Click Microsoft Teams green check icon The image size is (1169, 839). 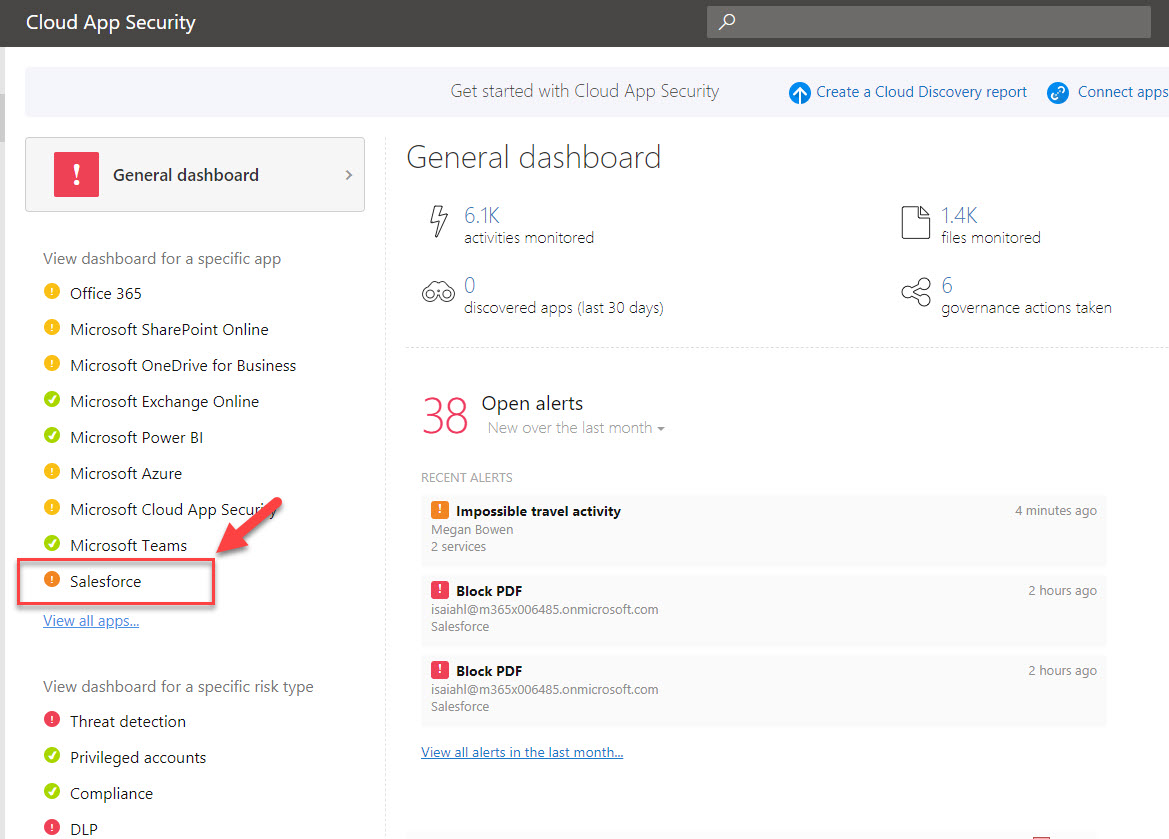pos(51,543)
